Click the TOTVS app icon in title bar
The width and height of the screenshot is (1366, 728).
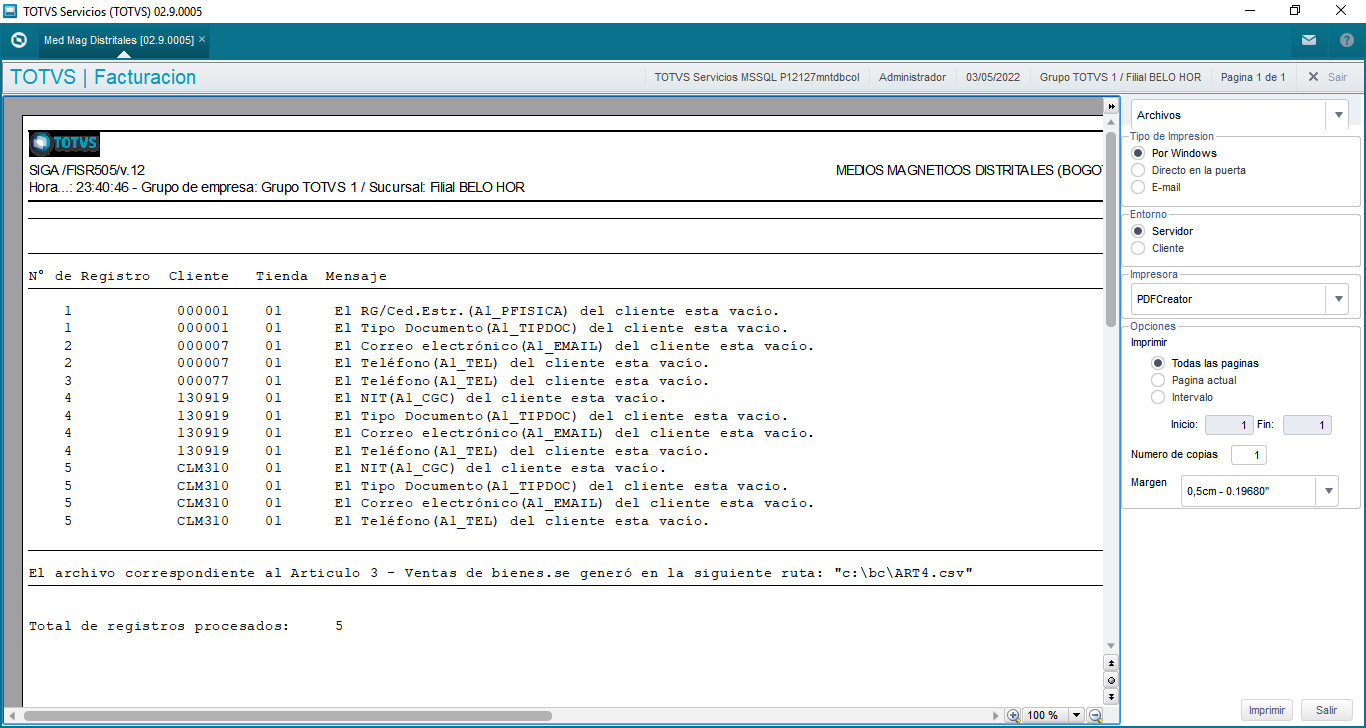pos(12,11)
